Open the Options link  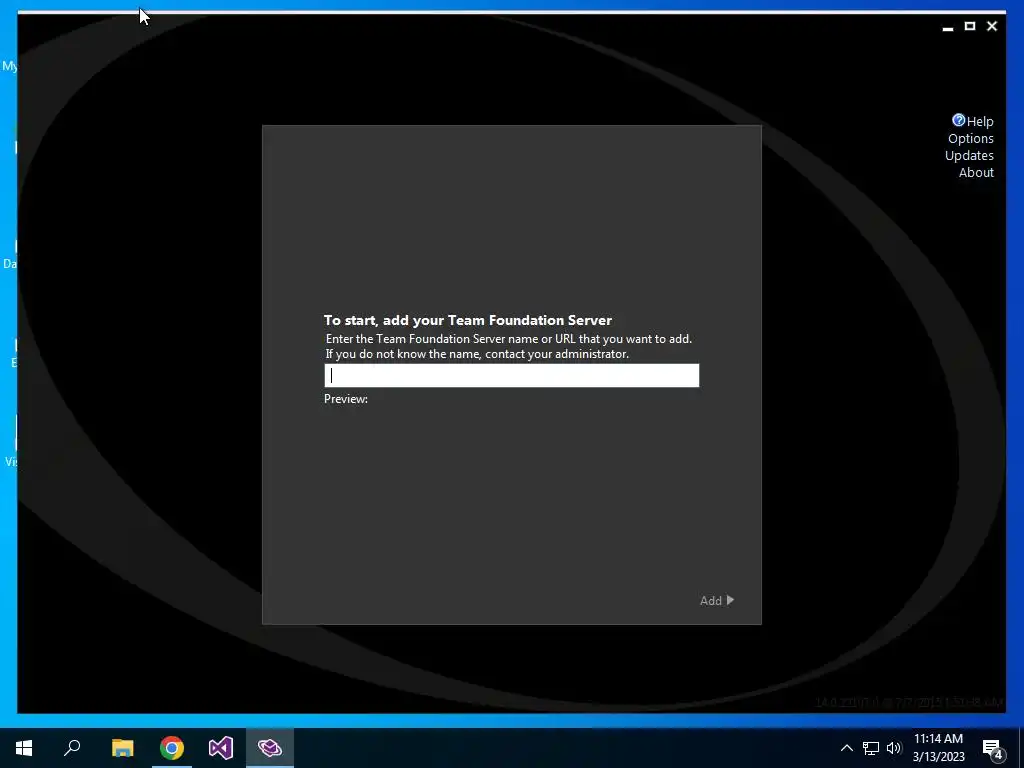(970, 138)
